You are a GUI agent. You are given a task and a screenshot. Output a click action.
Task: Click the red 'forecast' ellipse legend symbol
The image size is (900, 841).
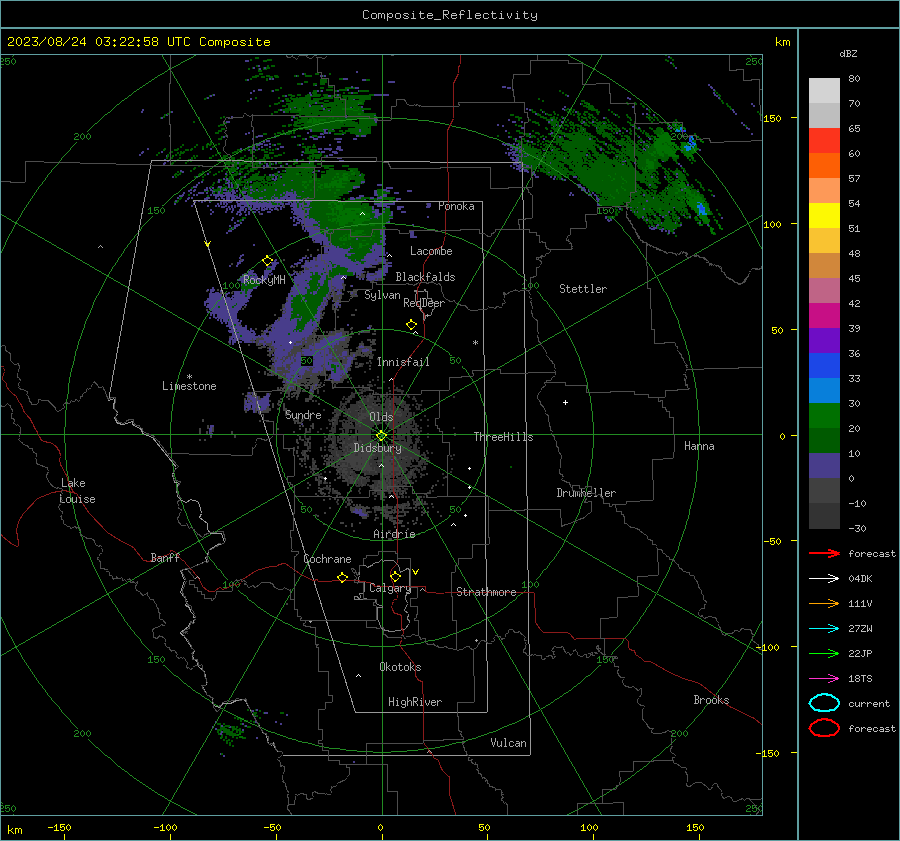pos(824,728)
